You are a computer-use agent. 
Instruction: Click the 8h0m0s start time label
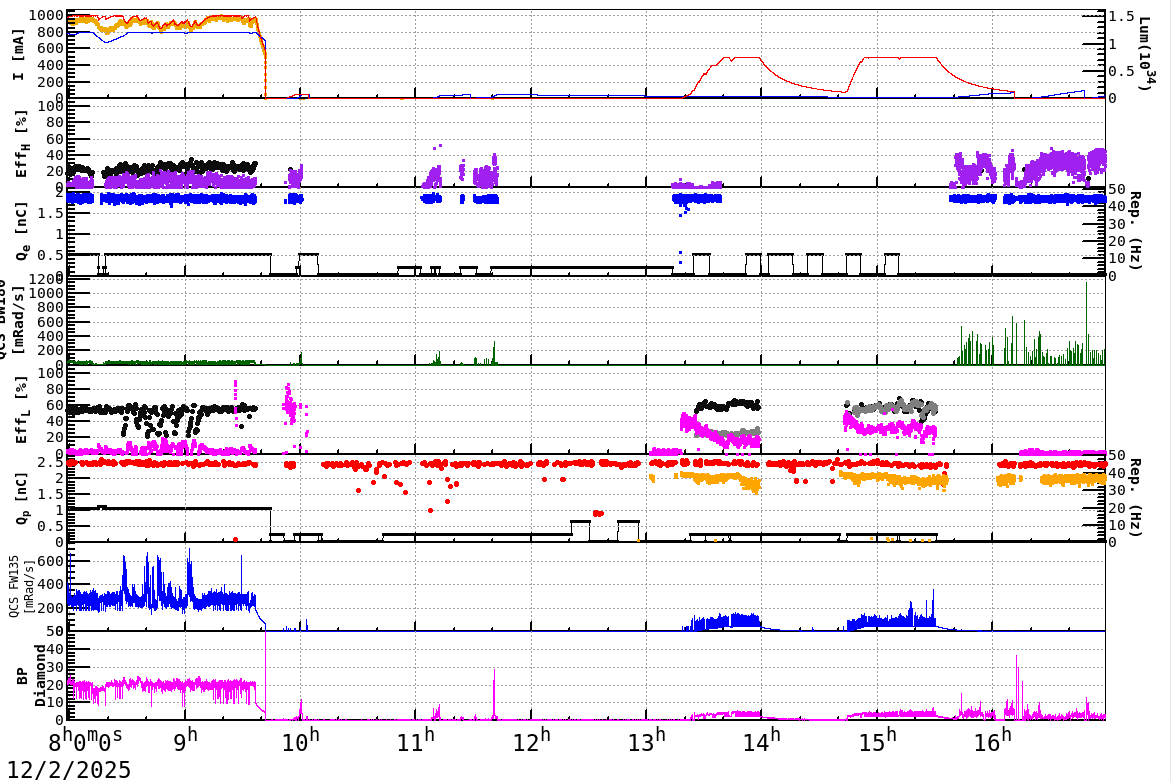84,742
